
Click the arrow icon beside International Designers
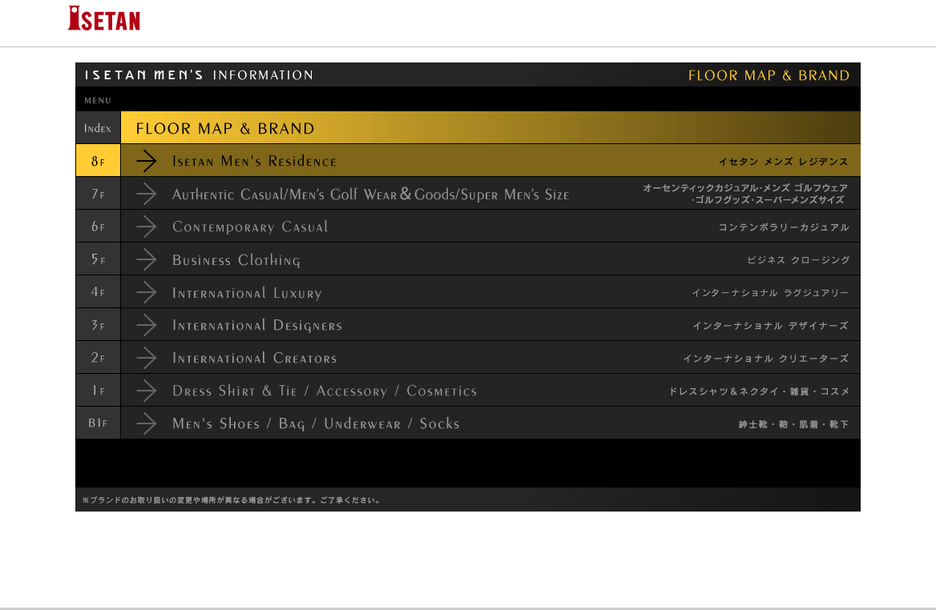click(146, 325)
